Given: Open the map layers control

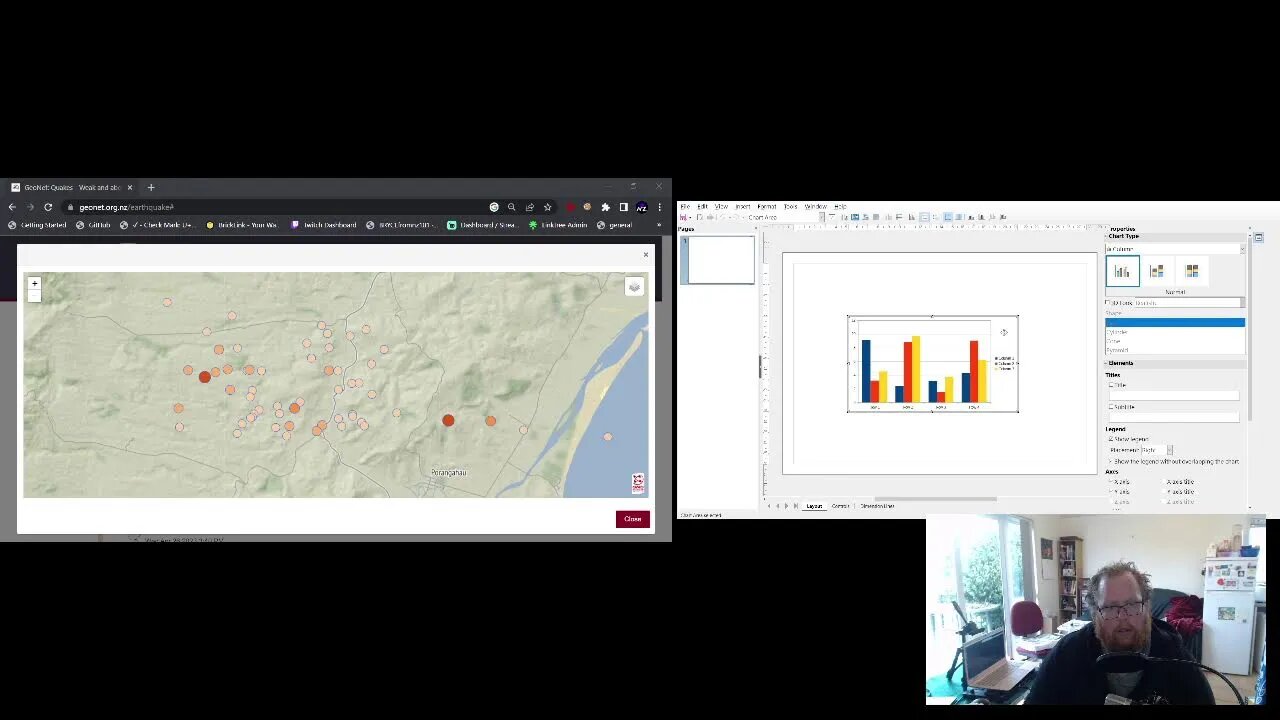Looking at the screenshot, I should pos(634,287).
